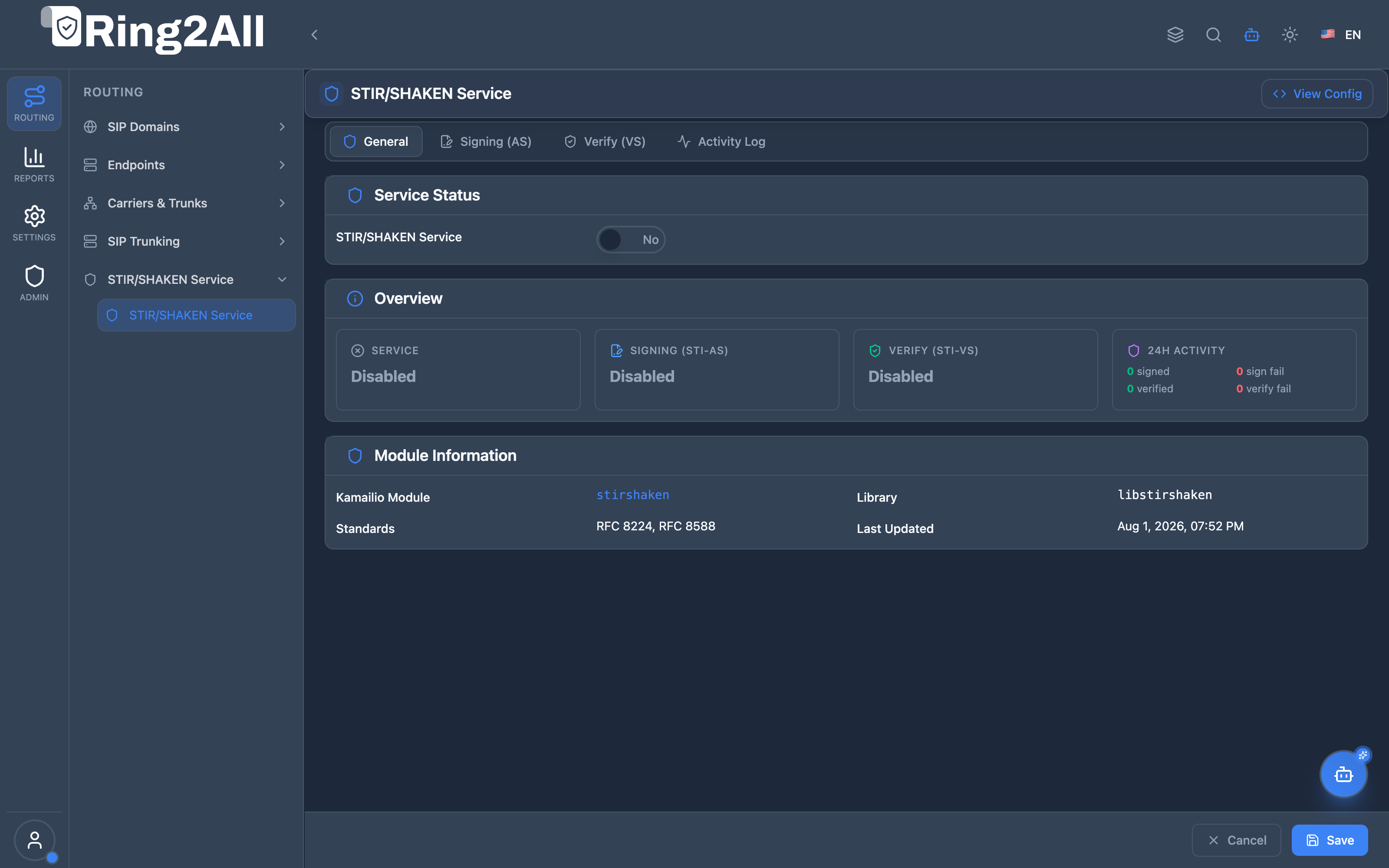
Task: Click the robot assistant icon in header
Action: click(1252, 35)
